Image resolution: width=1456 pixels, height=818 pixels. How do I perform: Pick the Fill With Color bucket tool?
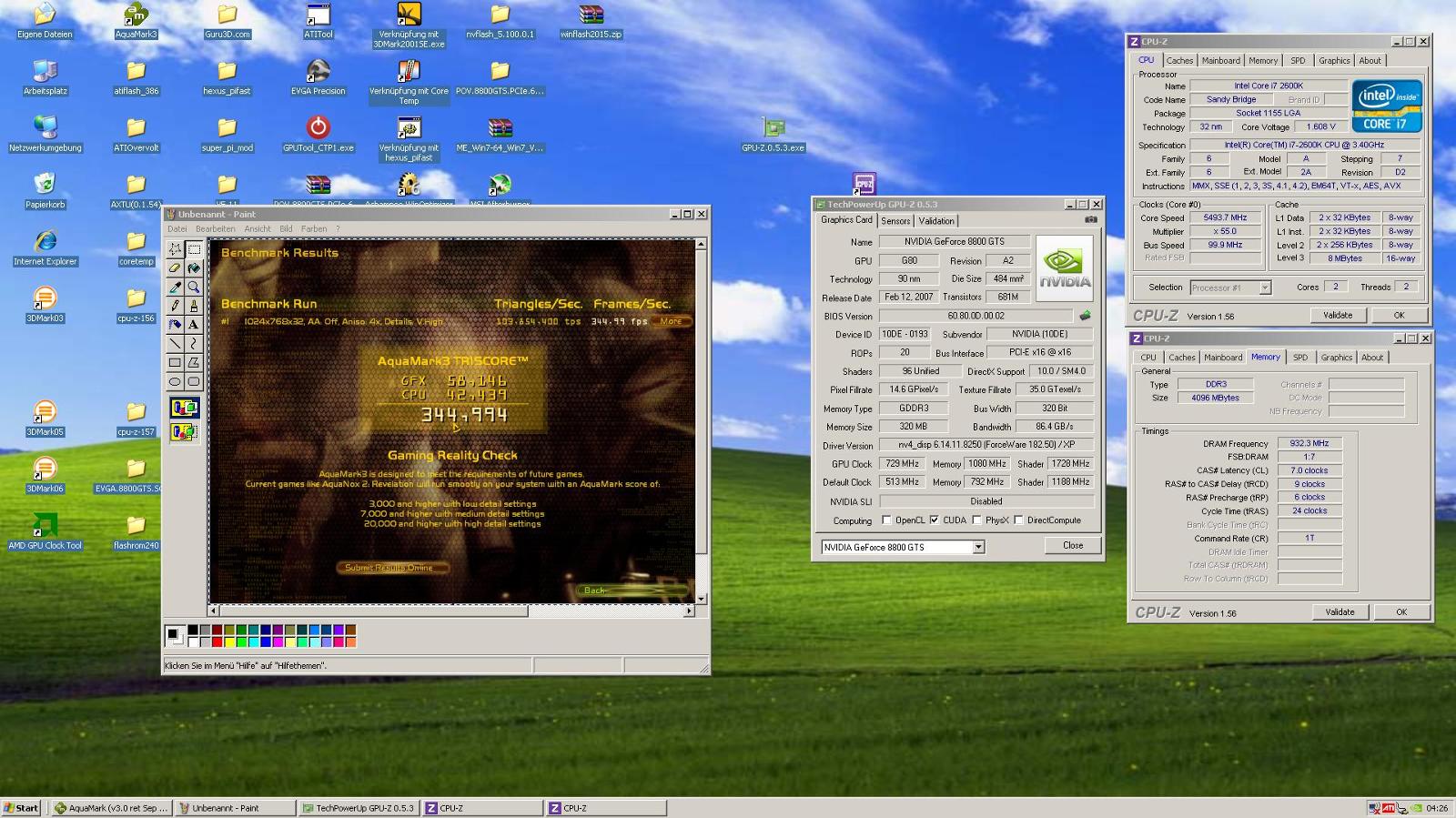click(194, 268)
